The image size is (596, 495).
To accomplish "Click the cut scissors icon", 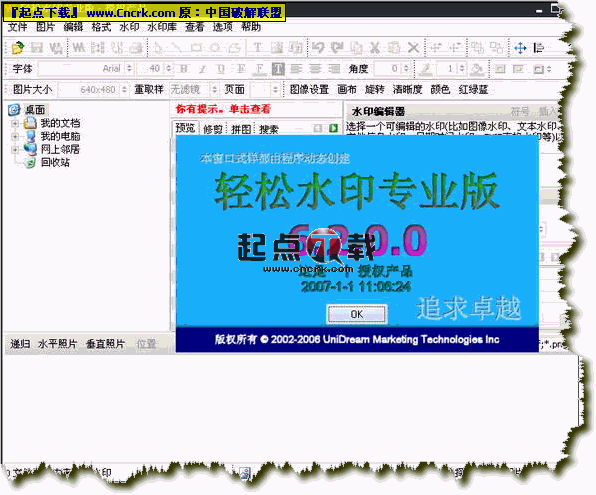I will point(375,48).
